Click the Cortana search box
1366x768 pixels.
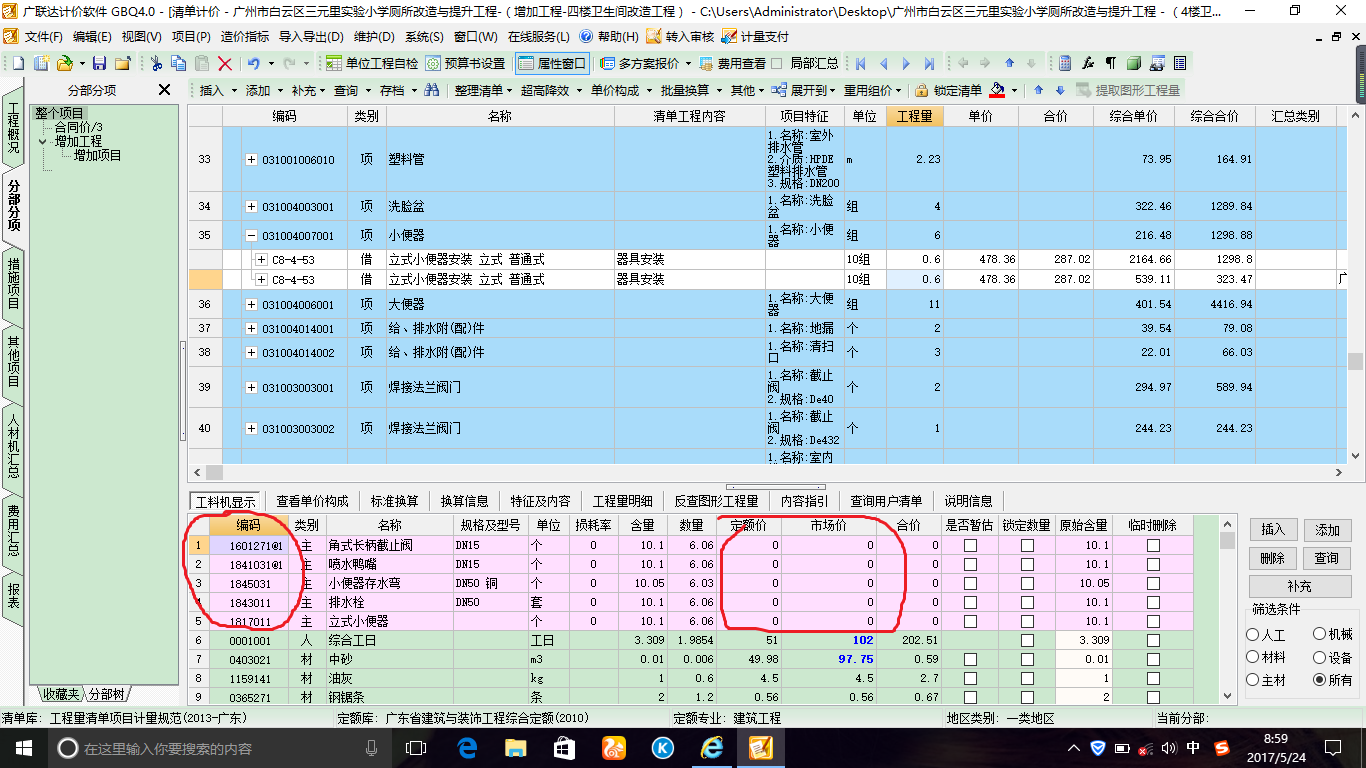(220, 748)
